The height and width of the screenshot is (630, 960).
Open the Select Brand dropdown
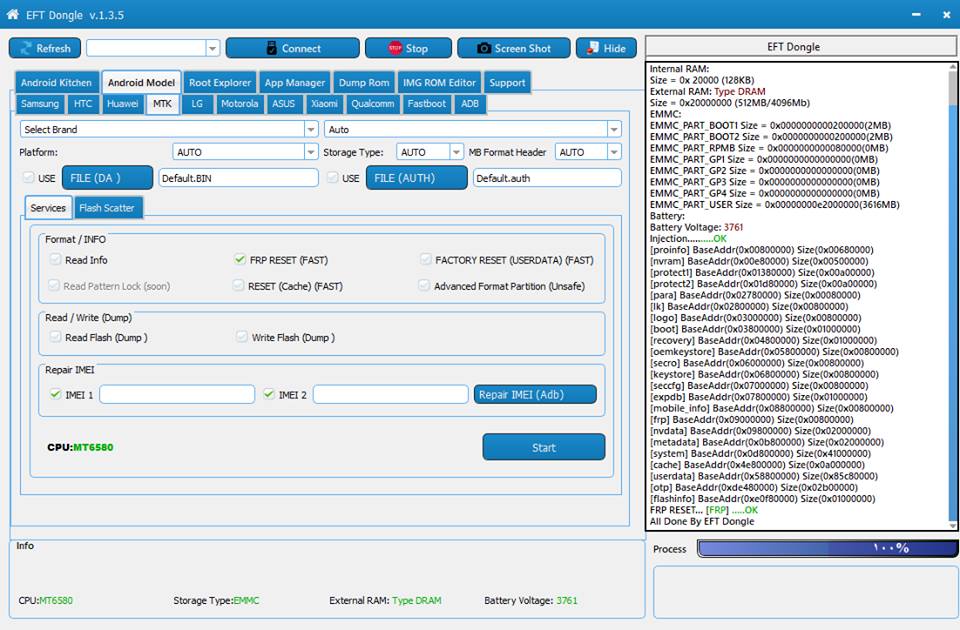(311, 129)
